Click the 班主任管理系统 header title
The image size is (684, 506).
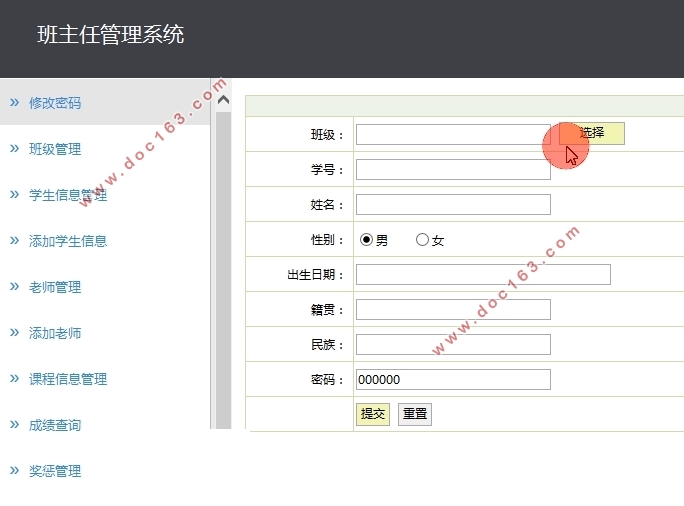click(111, 34)
